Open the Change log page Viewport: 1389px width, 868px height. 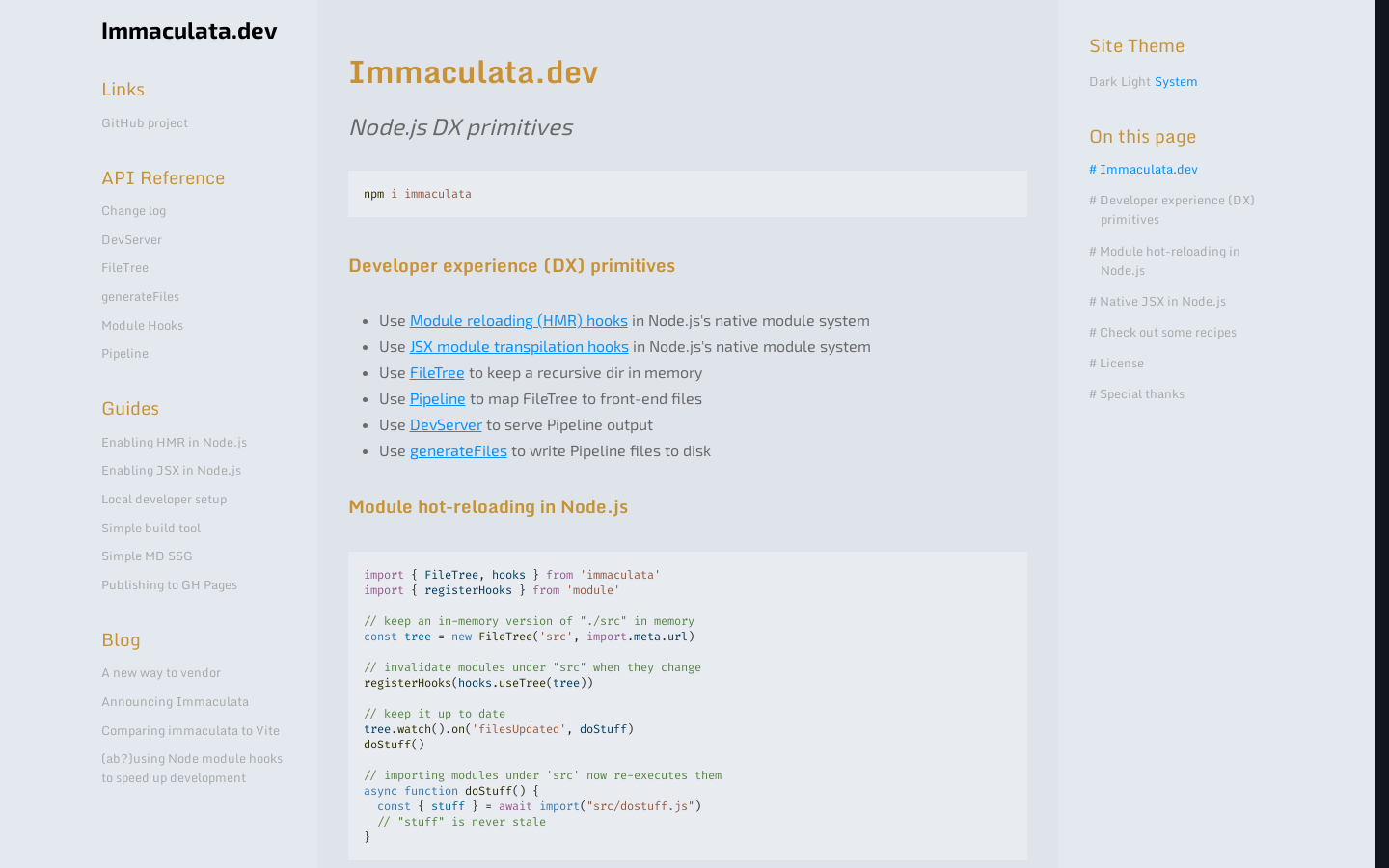(x=133, y=211)
